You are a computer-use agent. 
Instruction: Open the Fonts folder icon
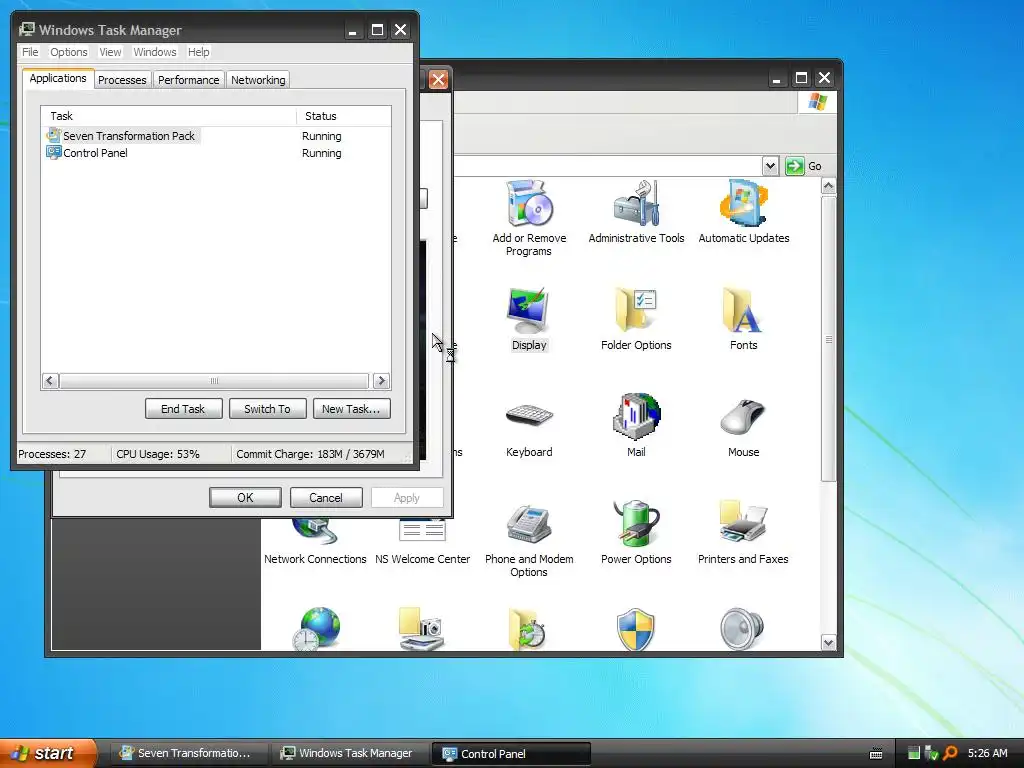click(x=743, y=310)
